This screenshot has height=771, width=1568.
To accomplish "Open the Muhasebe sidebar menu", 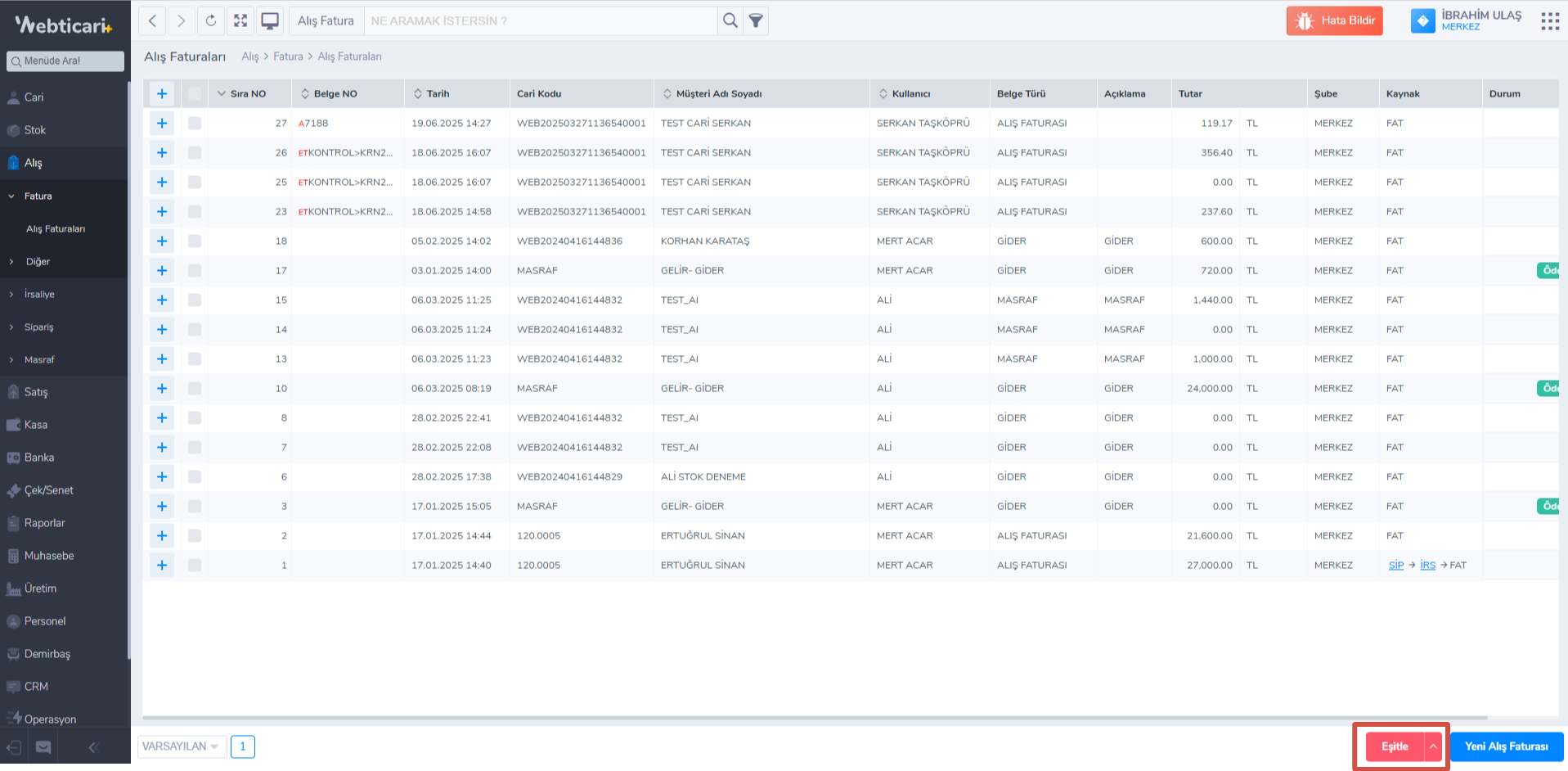I will [49, 556].
